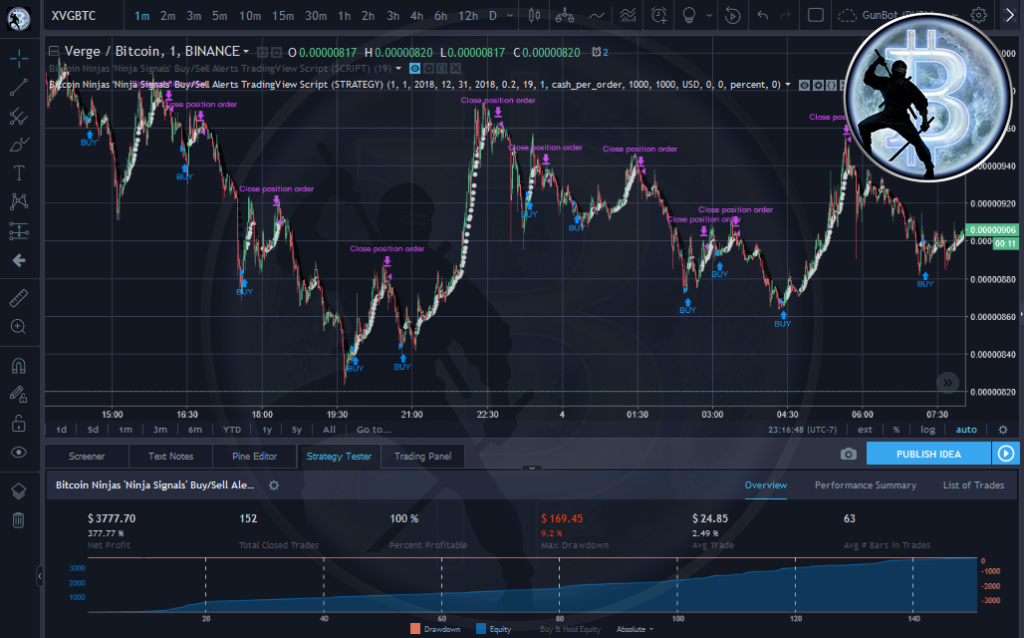Click the alert count icon near close price
The width and height of the screenshot is (1024, 638).
pos(600,52)
